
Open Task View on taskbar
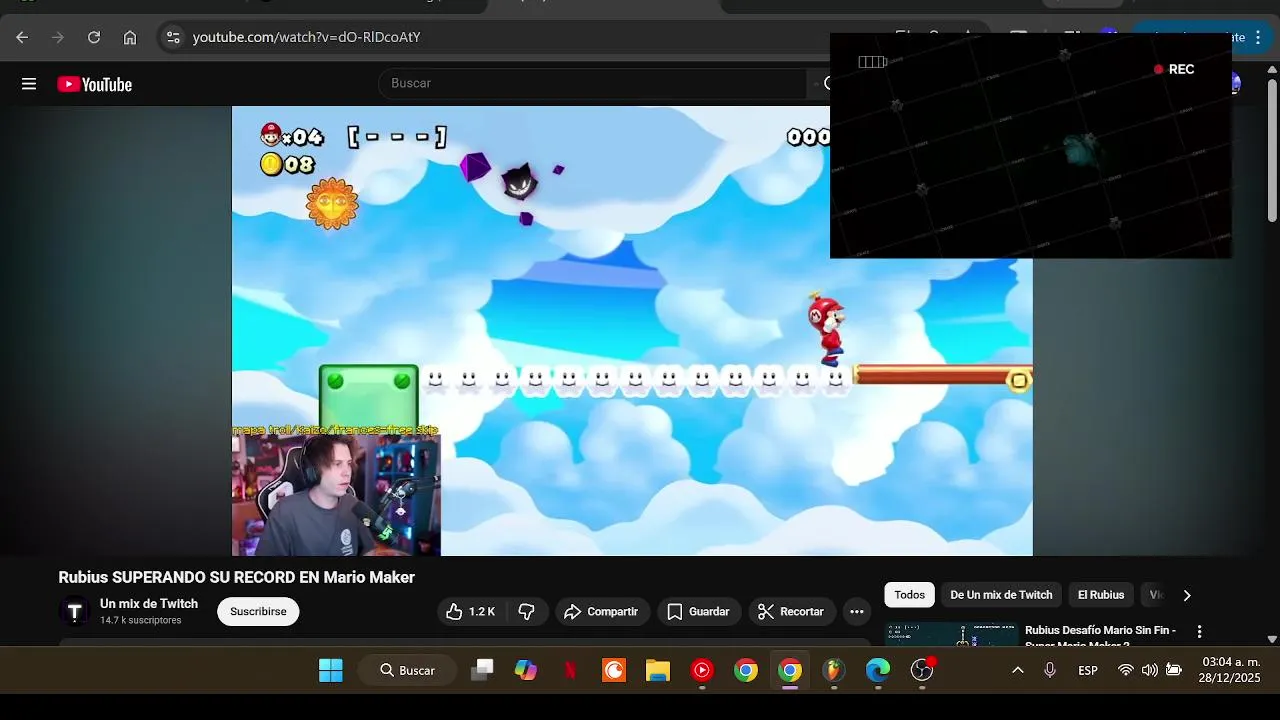pos(482,670)
